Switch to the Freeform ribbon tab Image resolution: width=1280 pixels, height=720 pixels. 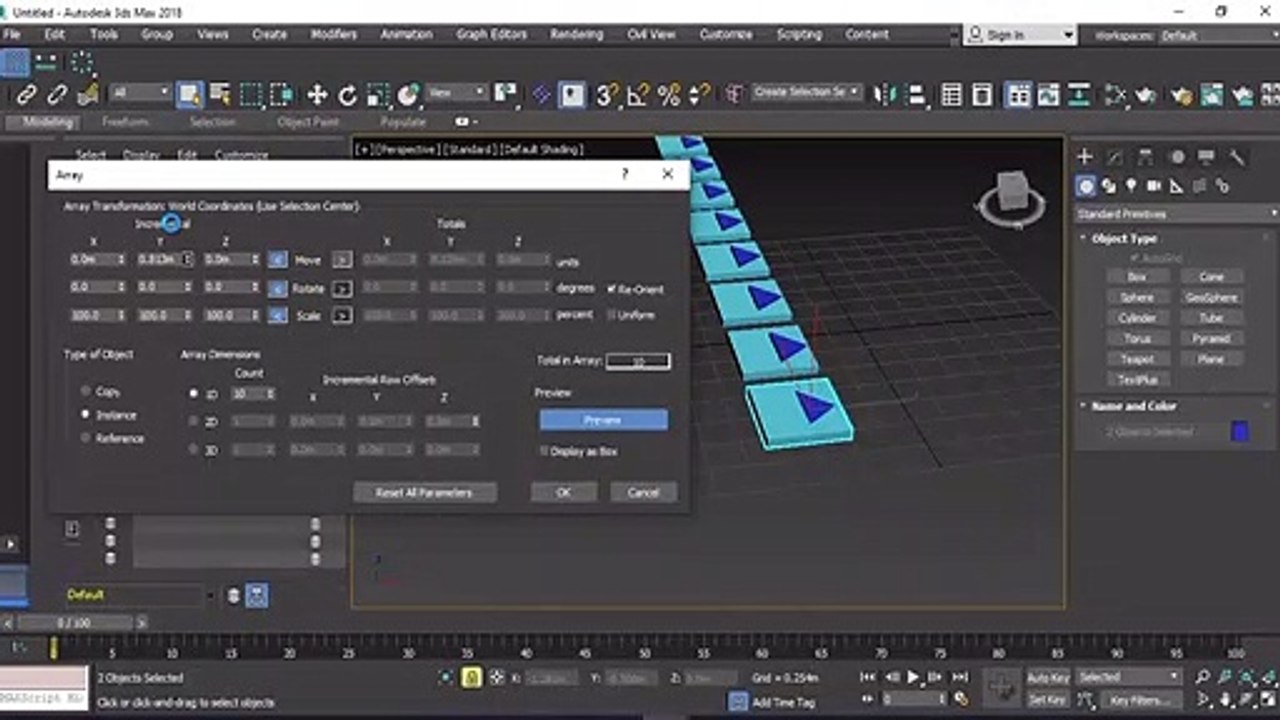125,122
